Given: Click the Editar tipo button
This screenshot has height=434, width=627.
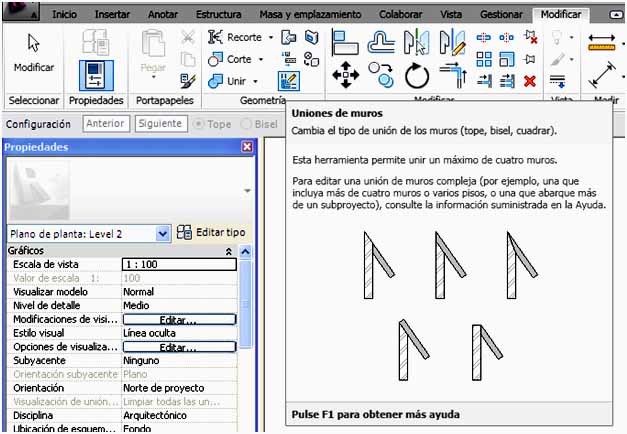Looking at the screenshot, I should (211, 232).
